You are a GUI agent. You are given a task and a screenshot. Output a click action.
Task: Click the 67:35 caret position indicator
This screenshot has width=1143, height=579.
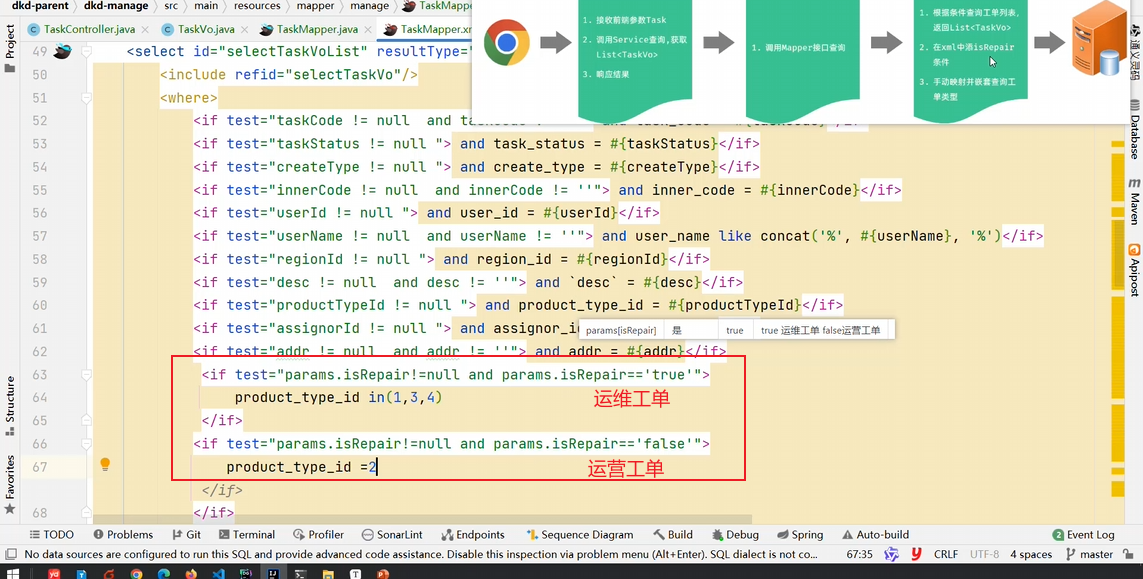pos(860,554)
